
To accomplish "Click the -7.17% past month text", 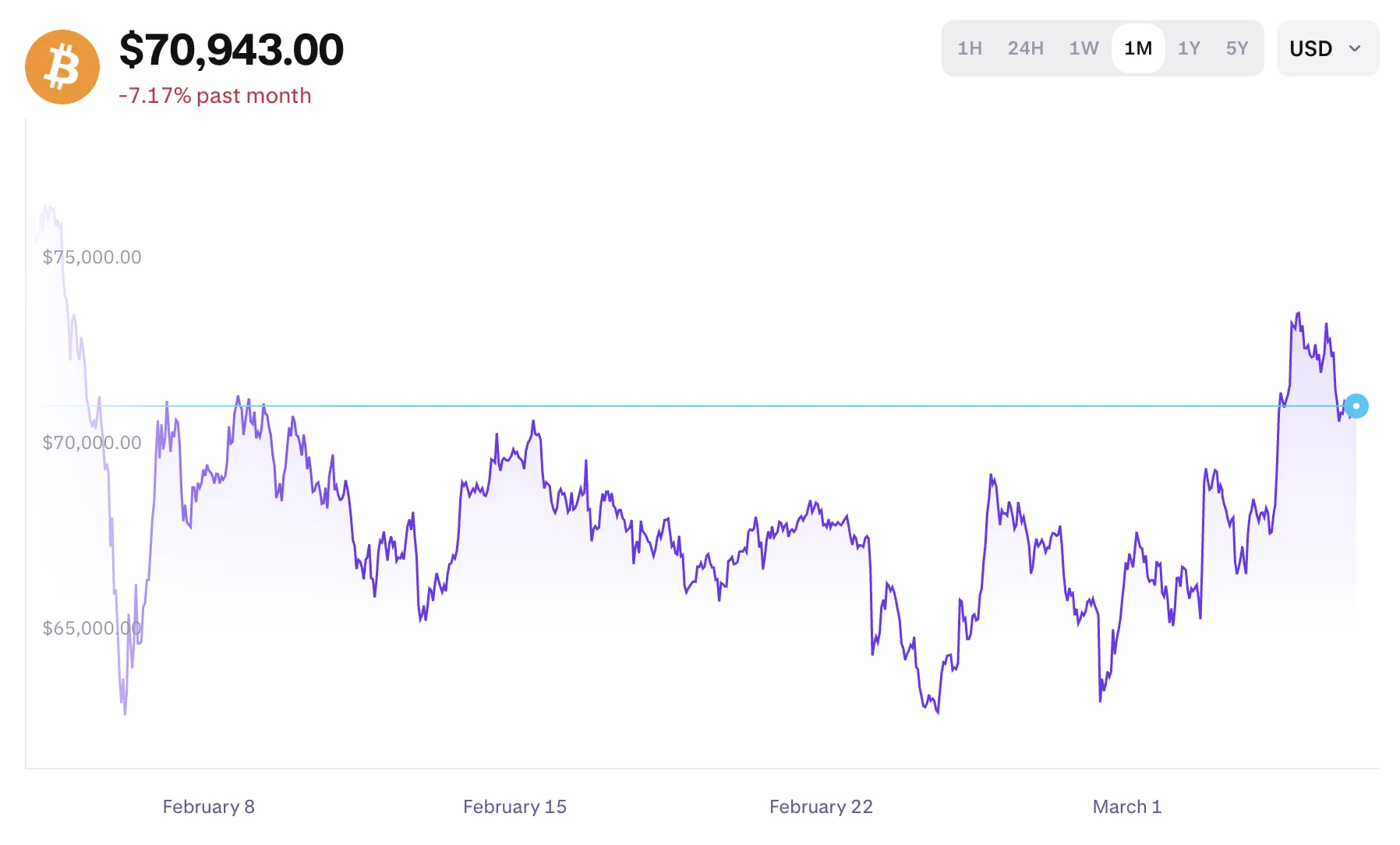I will tap(214, 96).
